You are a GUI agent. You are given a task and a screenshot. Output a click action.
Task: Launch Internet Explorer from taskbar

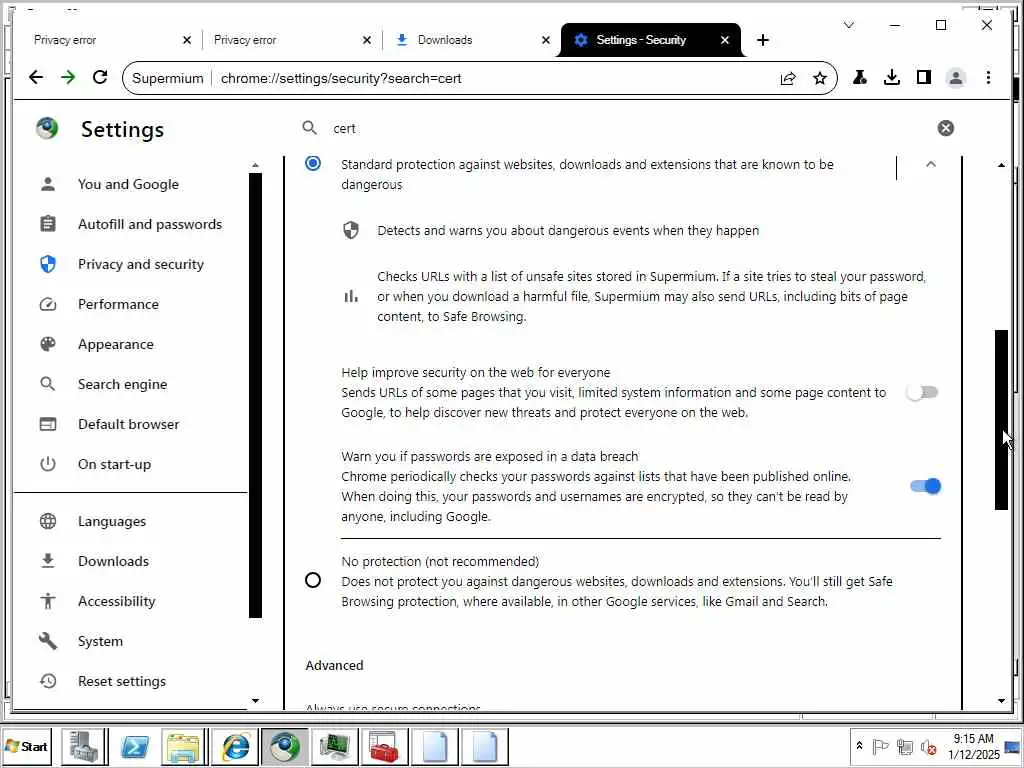click(234, 746)
